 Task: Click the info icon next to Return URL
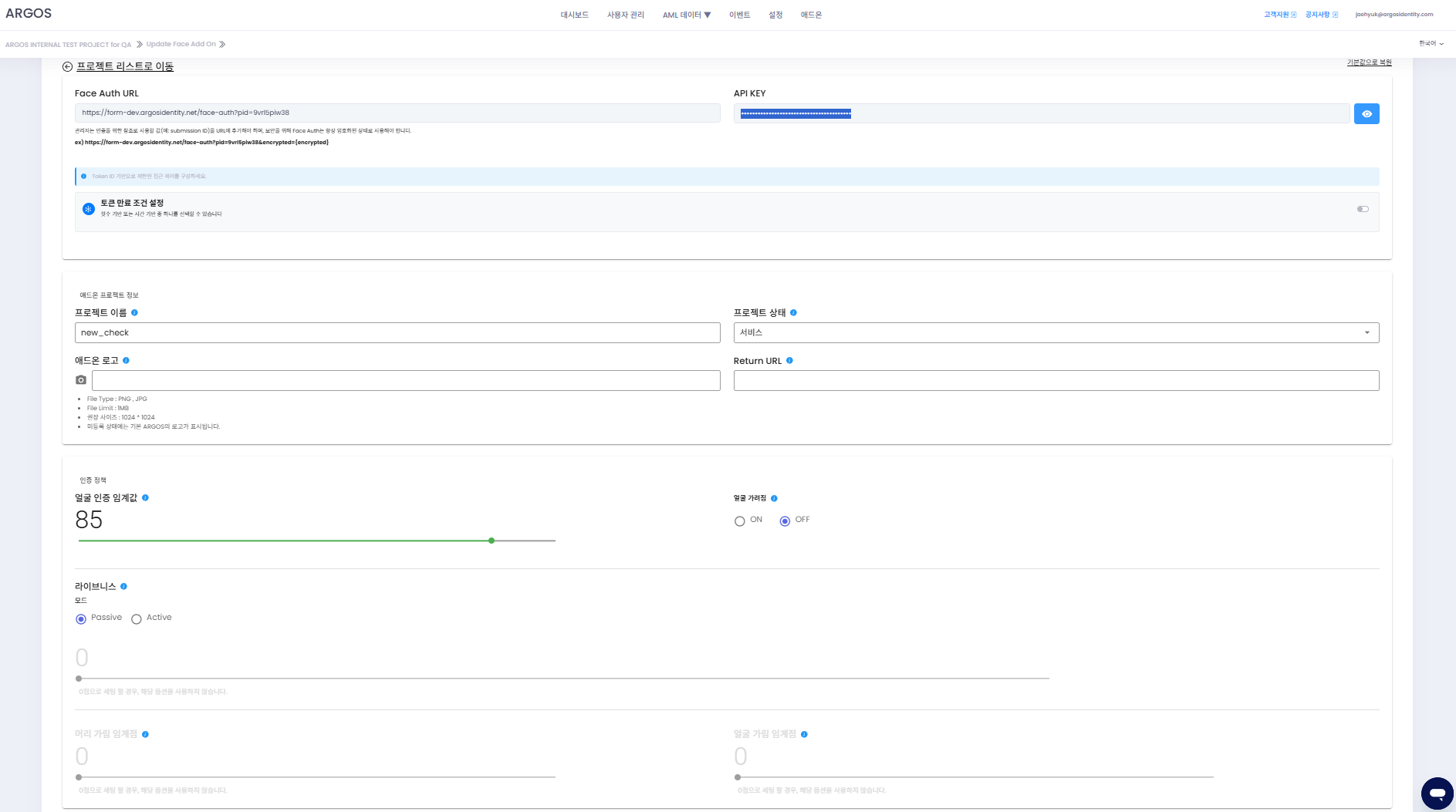point(789,361)
